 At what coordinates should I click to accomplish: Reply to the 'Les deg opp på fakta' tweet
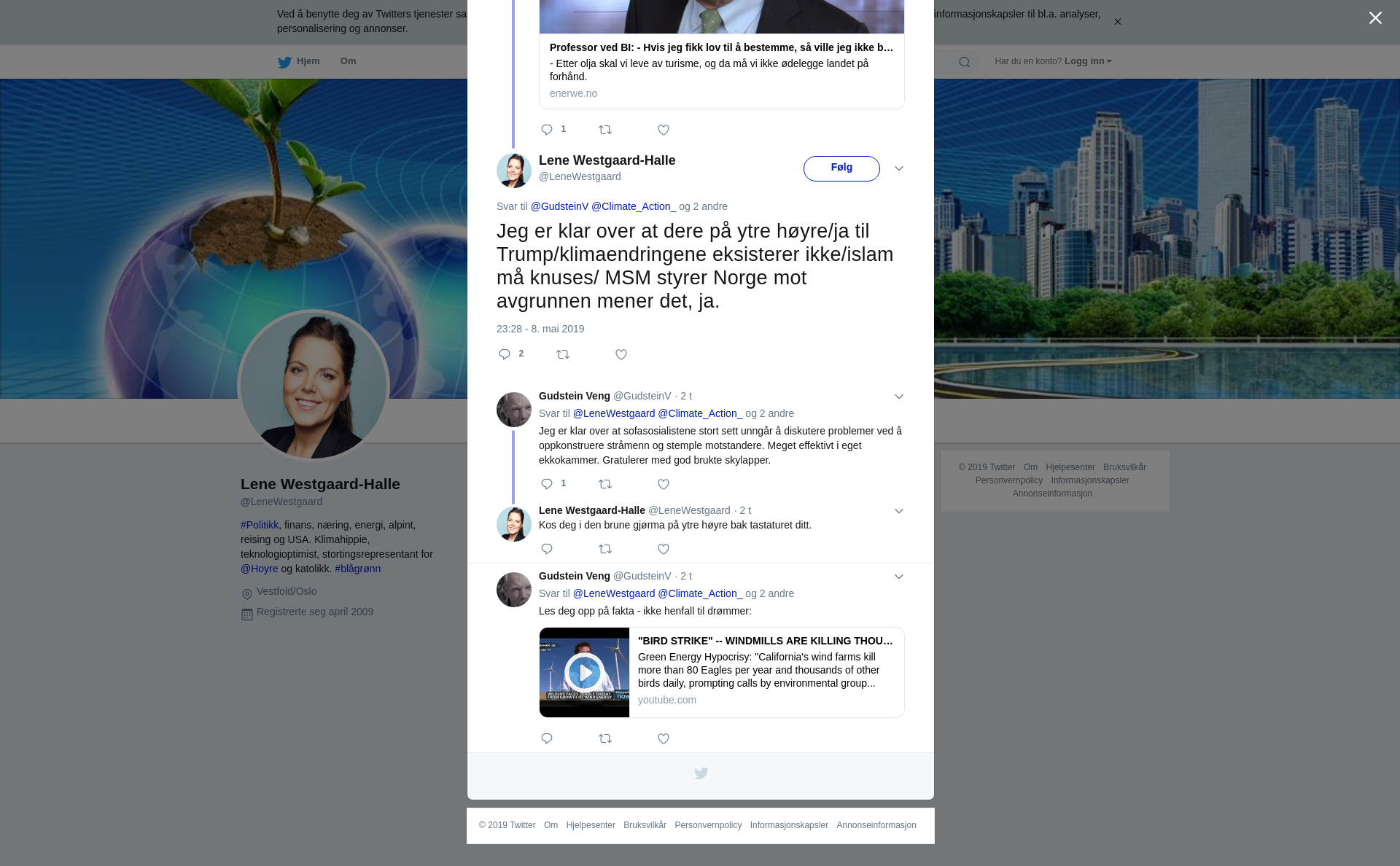coord(547,738)
